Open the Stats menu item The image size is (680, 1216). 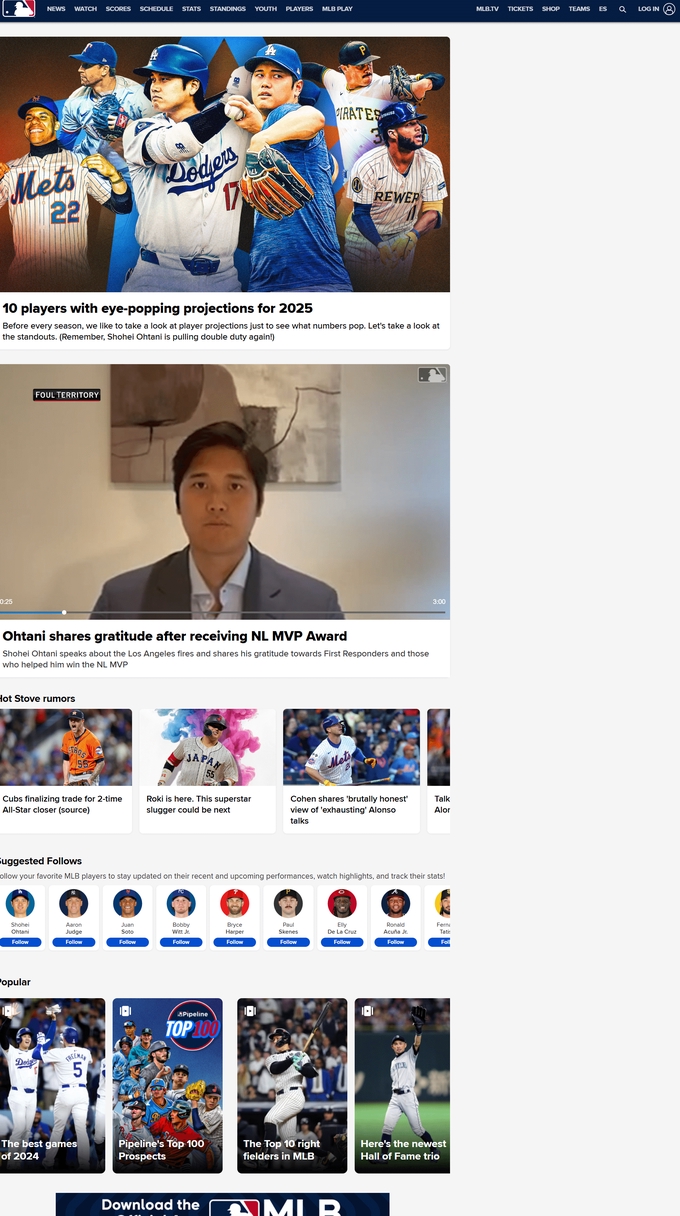[x=191, y=9]
